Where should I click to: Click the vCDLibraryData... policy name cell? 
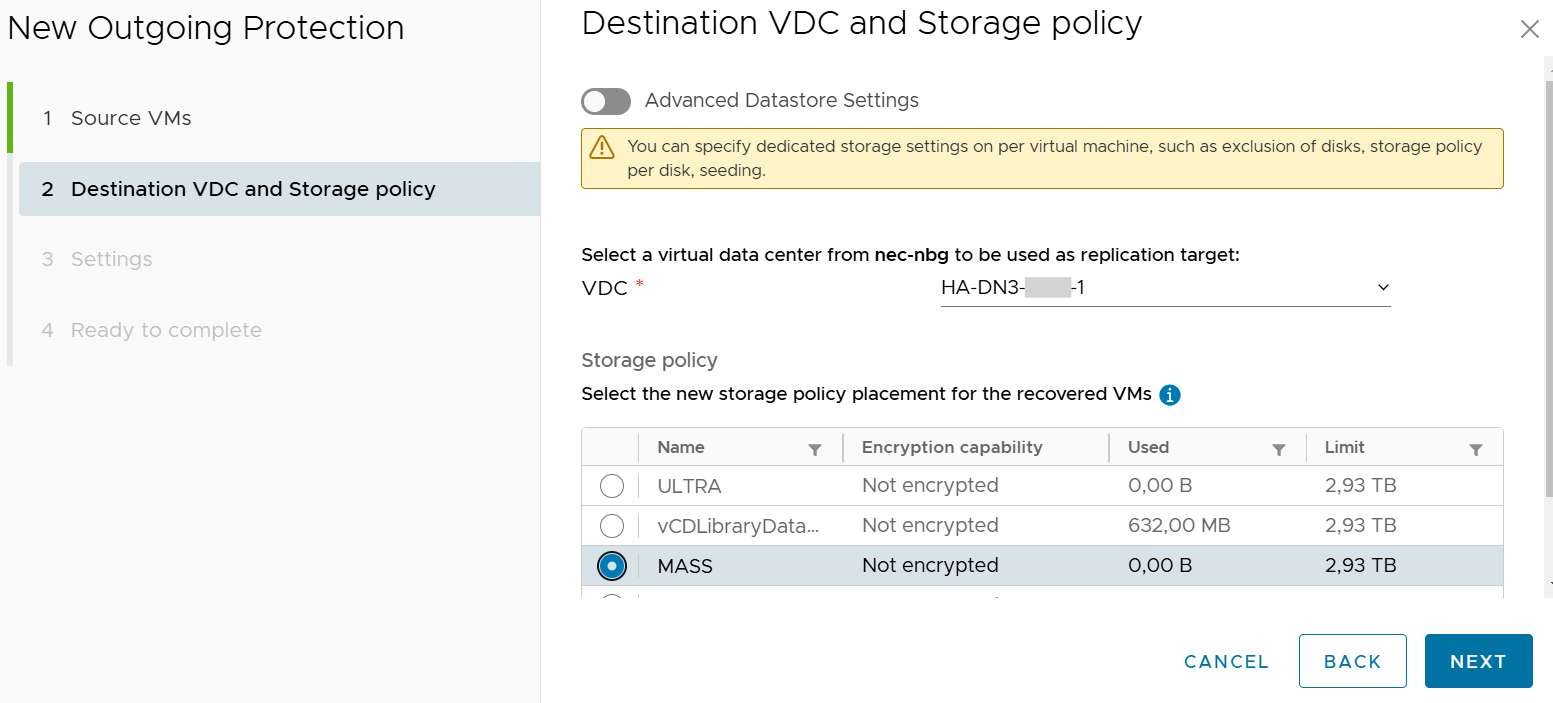click(738, 526)
